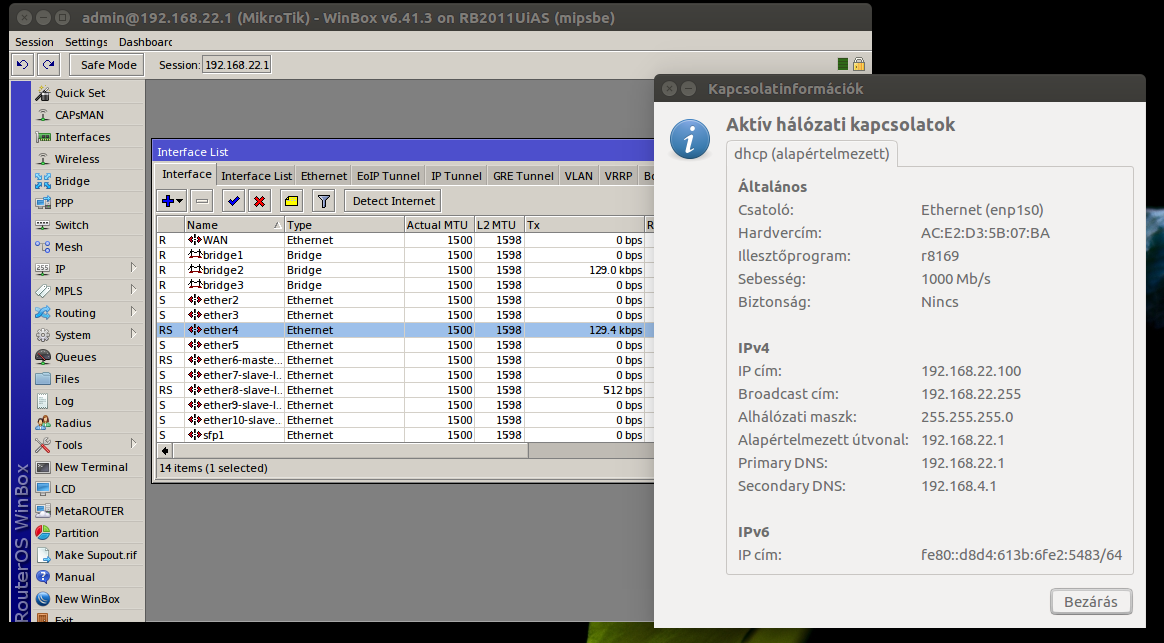
Task: Switch to the VLAN tab
Action: (578, 176)
